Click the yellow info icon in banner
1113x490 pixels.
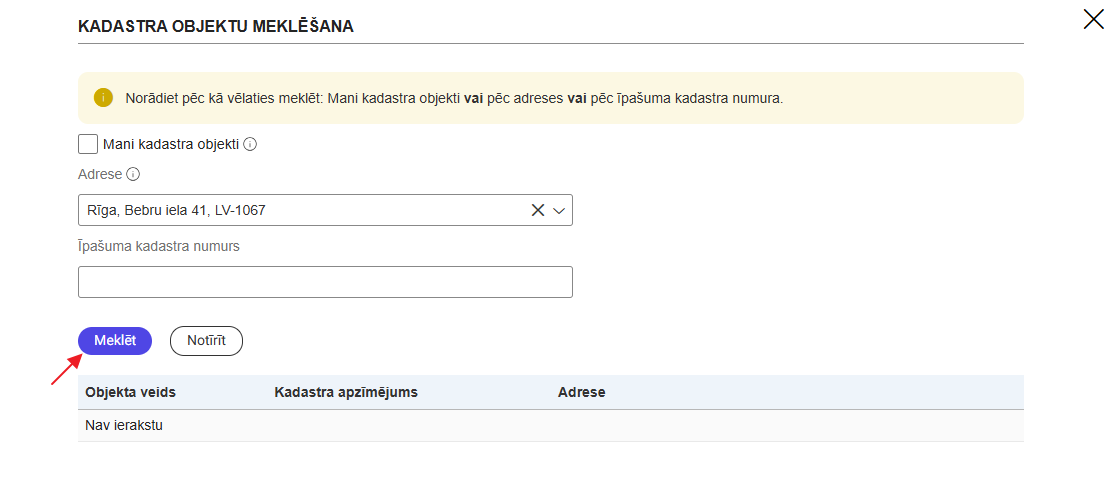(x=103, y=98)
